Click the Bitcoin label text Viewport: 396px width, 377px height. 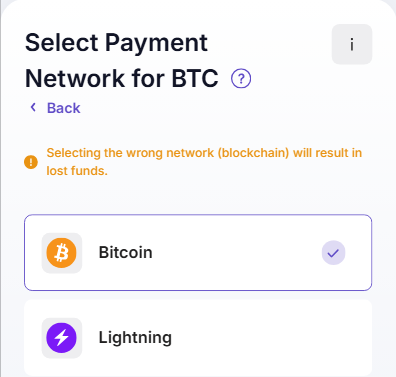click(125, 252)
